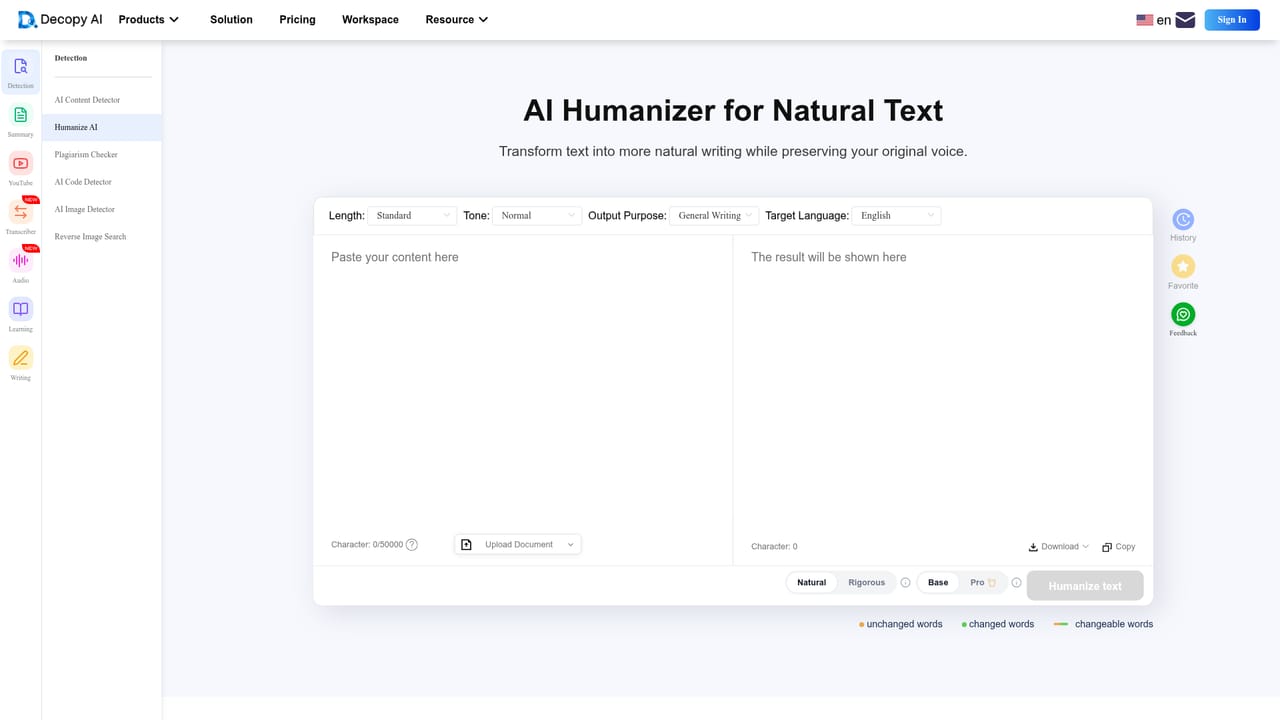This screenshot has height=720, width=1280.
Task: Open the Workspace menu item
Action: [370, 19]
